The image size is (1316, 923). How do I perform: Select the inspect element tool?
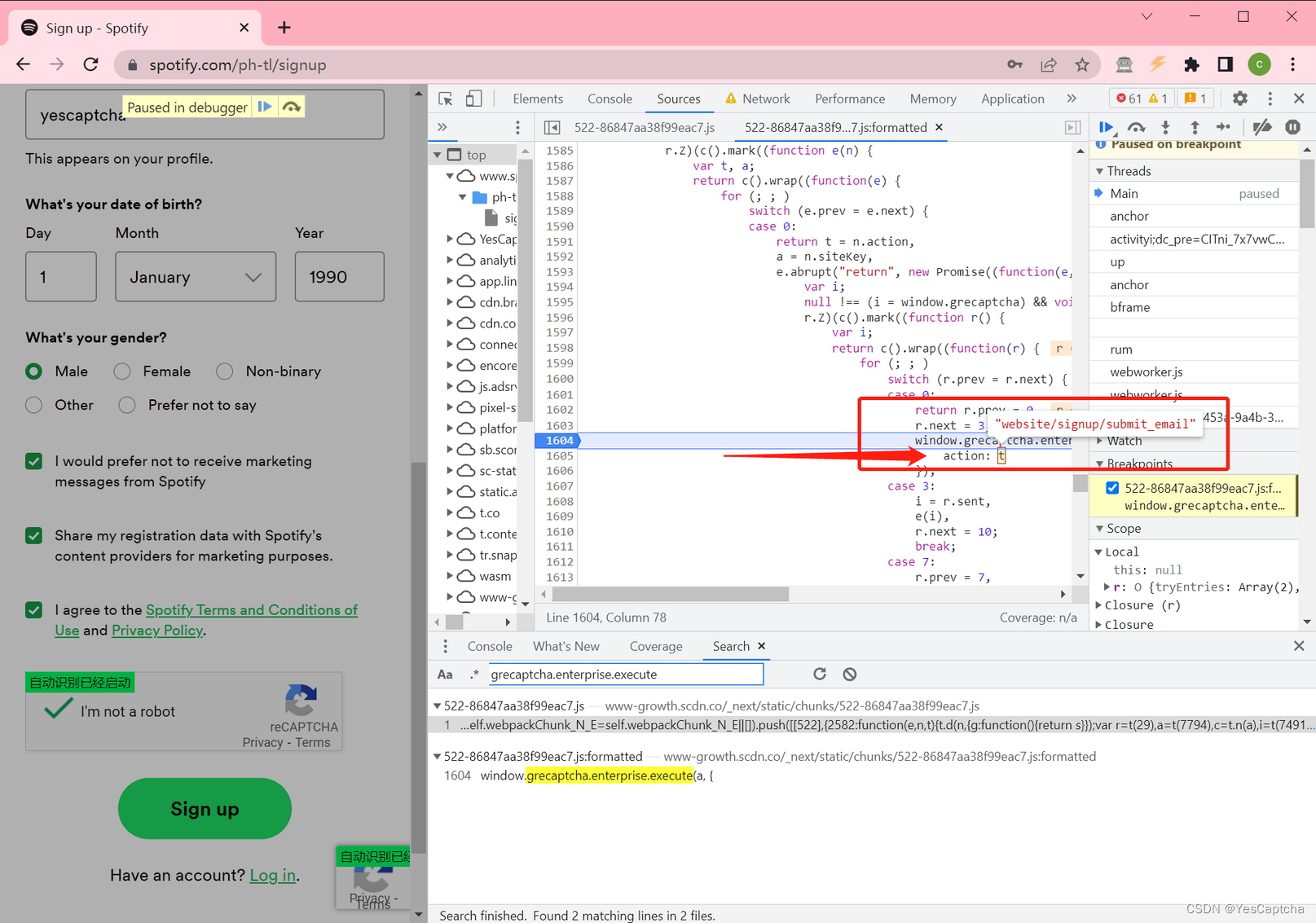tap(446, 99)
